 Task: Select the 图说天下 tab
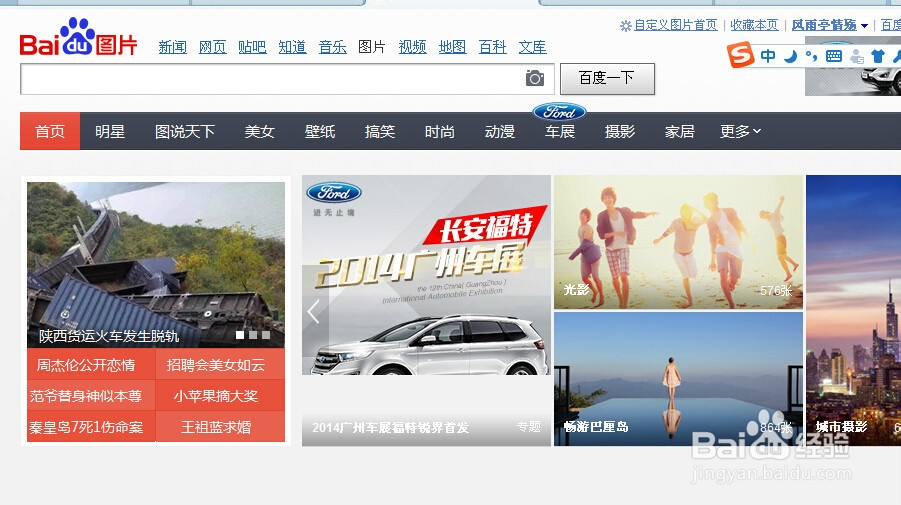point(185,131)
